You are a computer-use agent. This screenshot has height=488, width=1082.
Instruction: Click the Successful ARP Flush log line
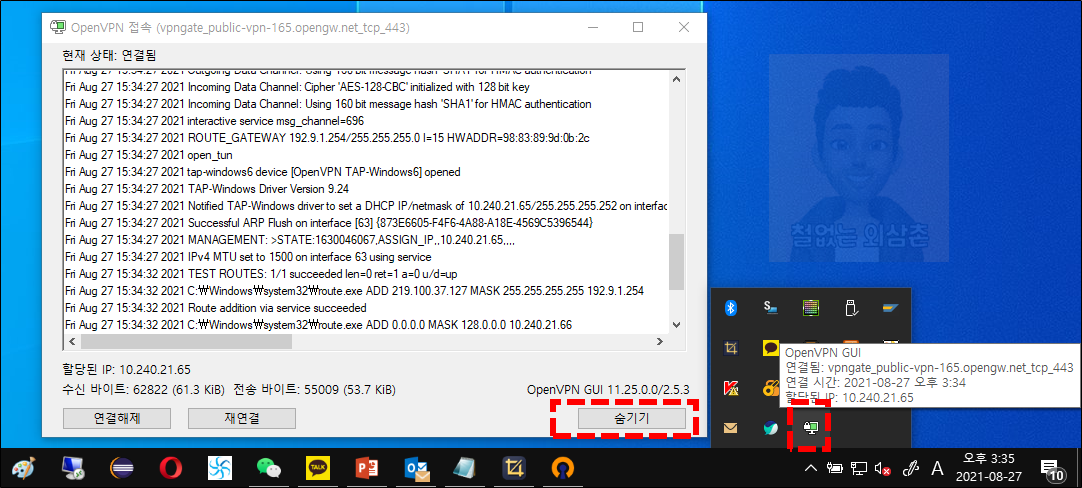[329, 222]
